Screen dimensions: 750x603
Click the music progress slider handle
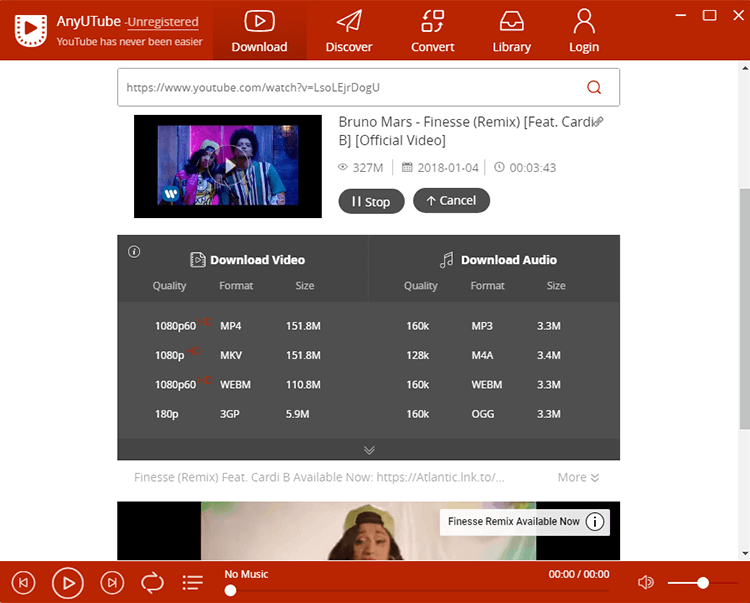[230, 591]
